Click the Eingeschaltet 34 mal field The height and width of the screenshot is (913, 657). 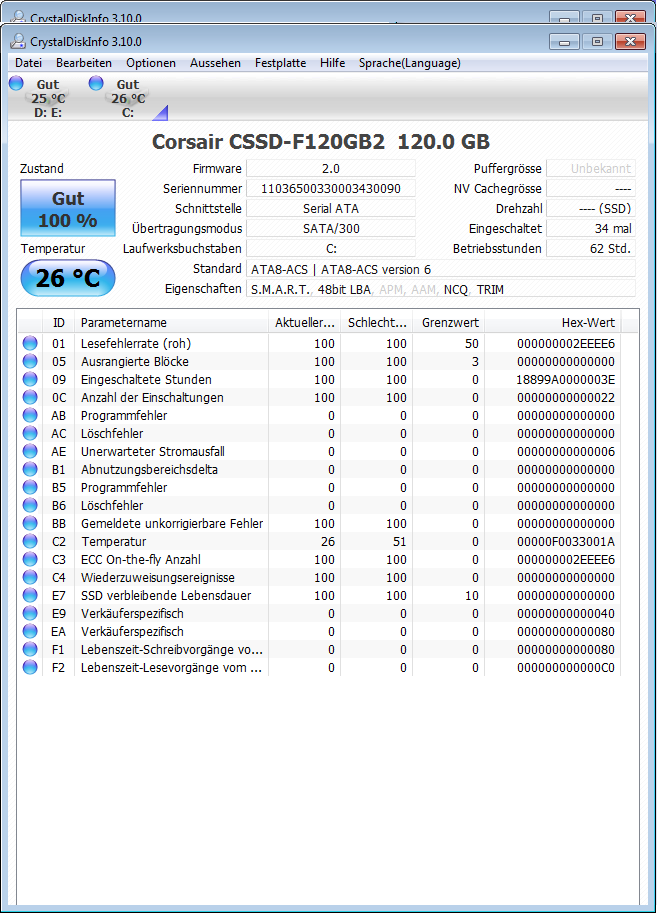591,229
